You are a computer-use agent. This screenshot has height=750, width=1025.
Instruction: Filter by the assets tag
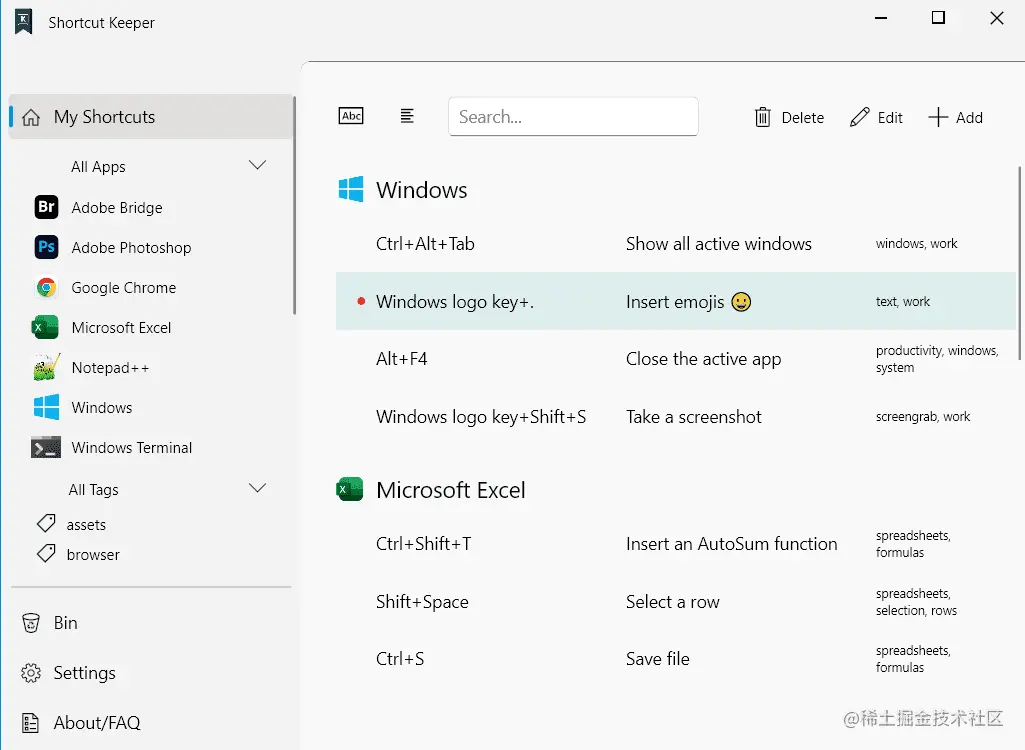coord(86,524)
